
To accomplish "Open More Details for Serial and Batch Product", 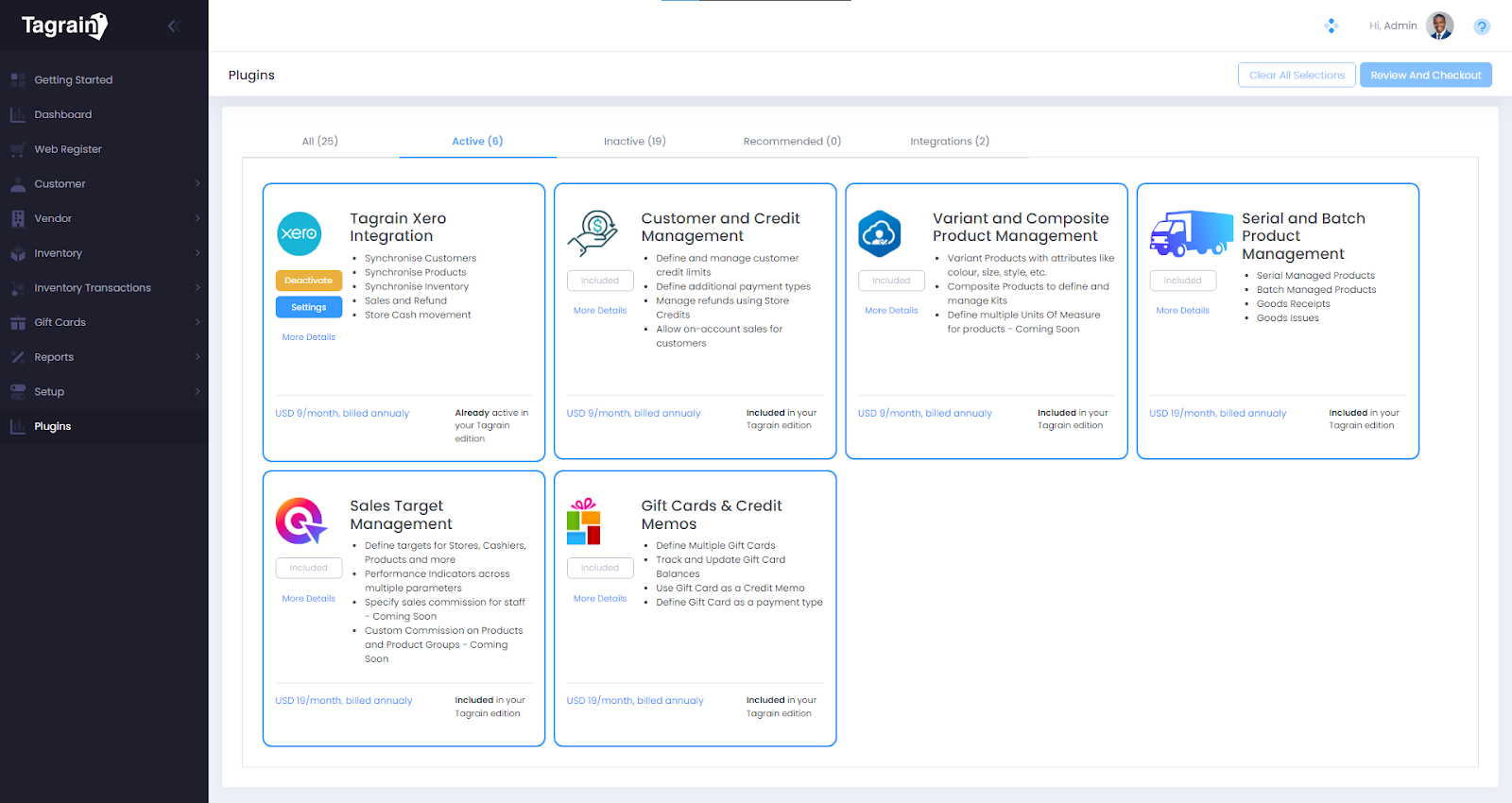I will (1183, 311).
